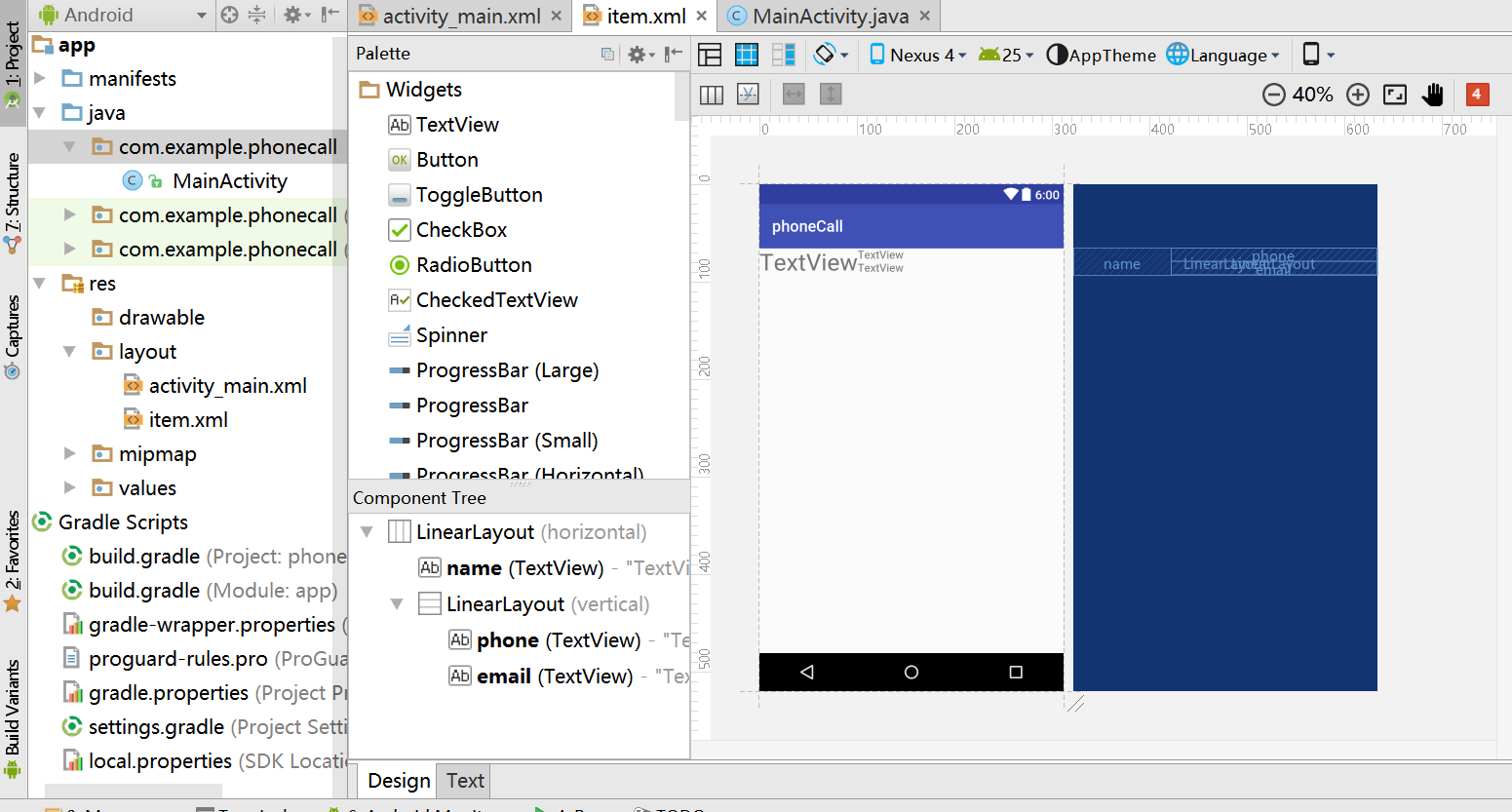
Task: Close the activity_main.xml tab
Action: click(557, 16)
